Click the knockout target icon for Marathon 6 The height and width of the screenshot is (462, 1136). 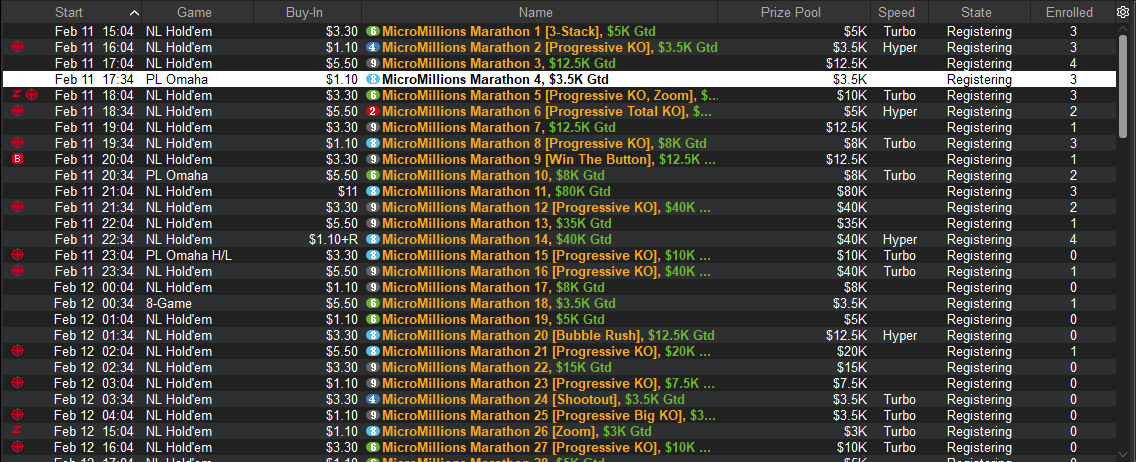(18, 111)
